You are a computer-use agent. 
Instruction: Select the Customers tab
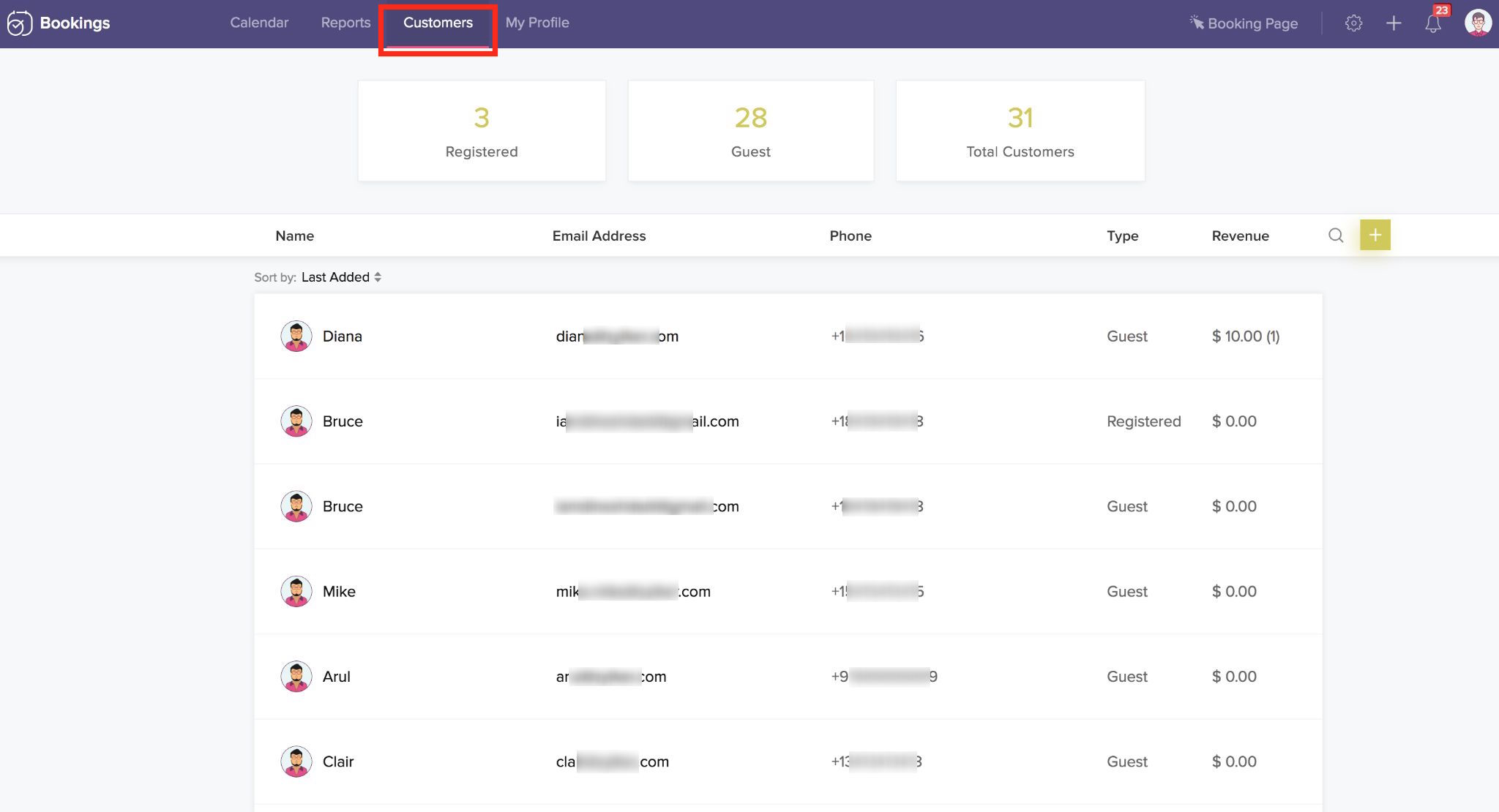tap(438, 23)
